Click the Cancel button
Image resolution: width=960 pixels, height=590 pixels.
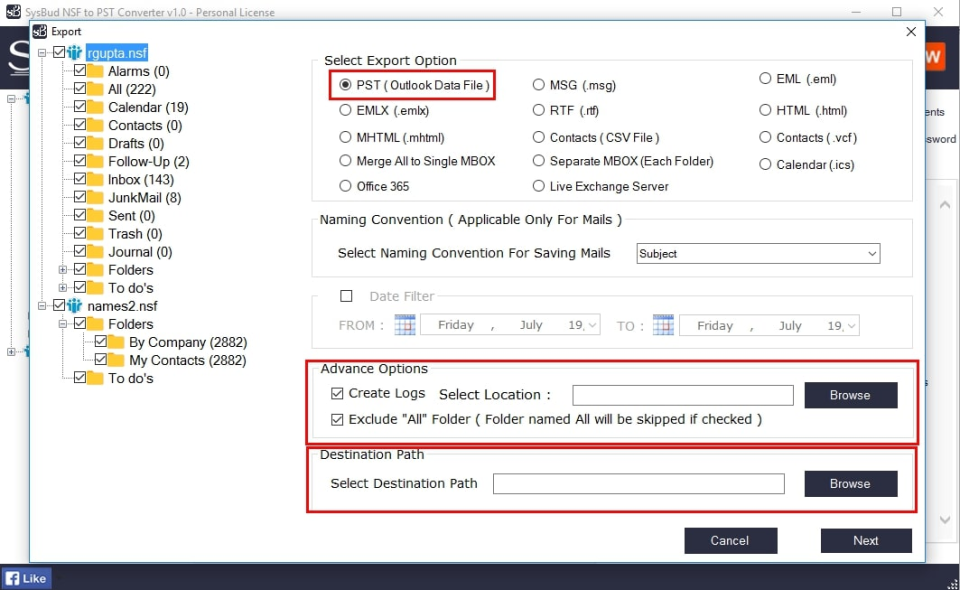pyautogui.click(x=730, y=540)
